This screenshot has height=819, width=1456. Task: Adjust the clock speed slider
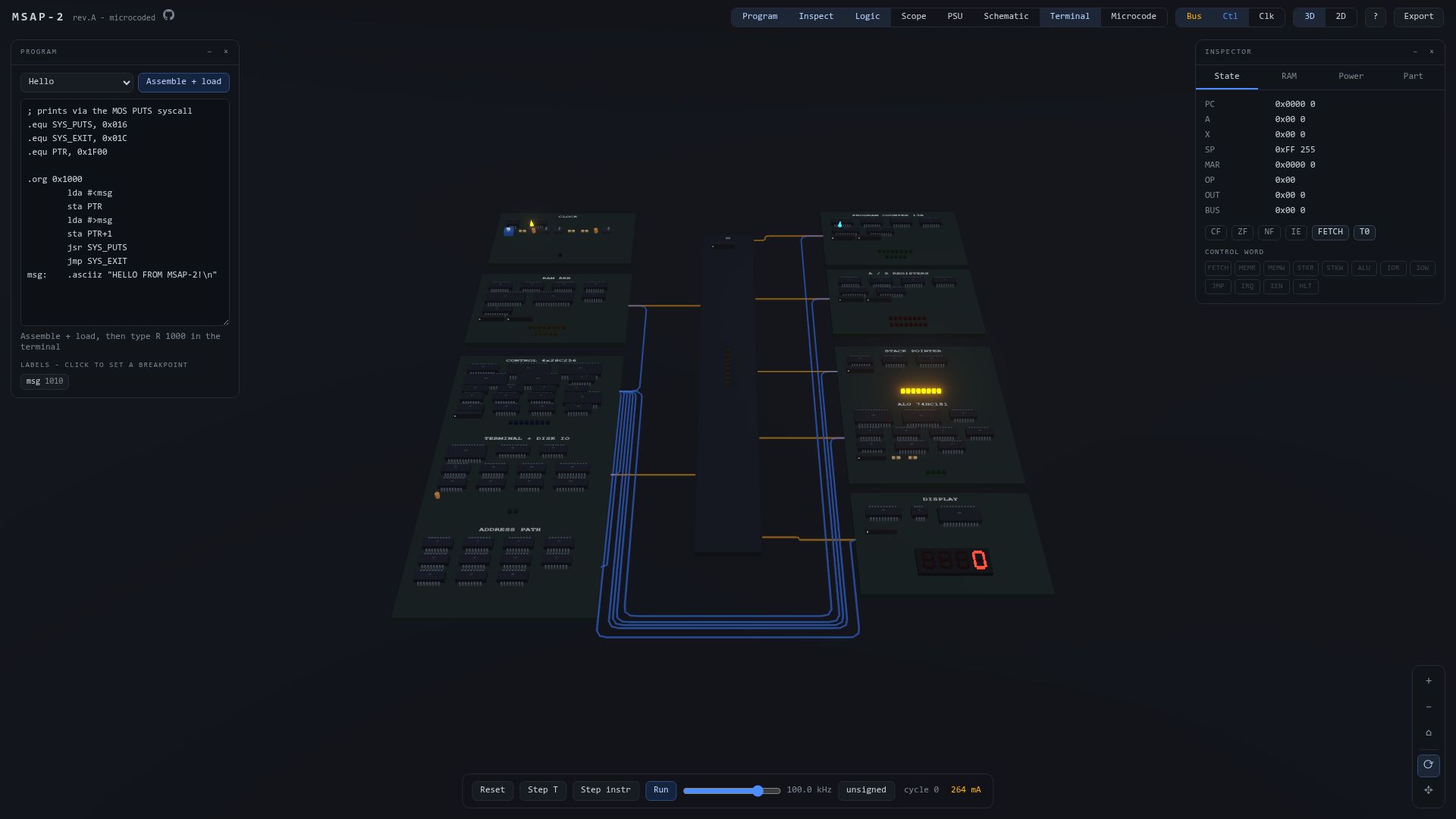coord(732,791)
